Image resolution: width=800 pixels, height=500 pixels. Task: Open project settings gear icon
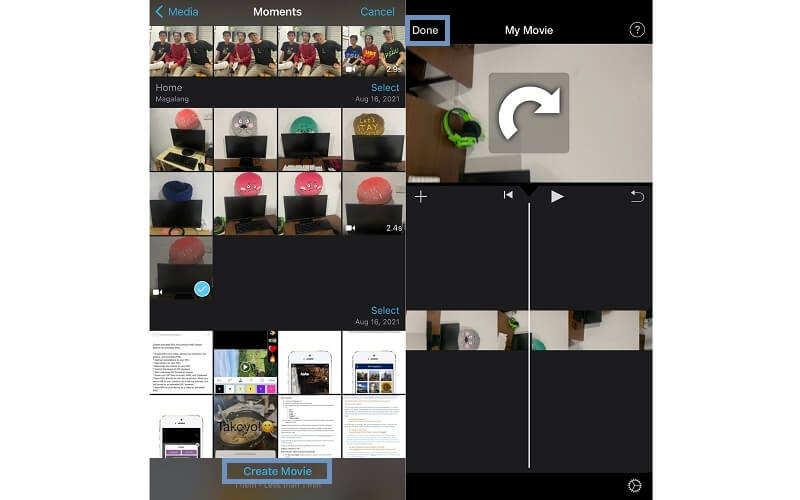[x=634, y=485]
